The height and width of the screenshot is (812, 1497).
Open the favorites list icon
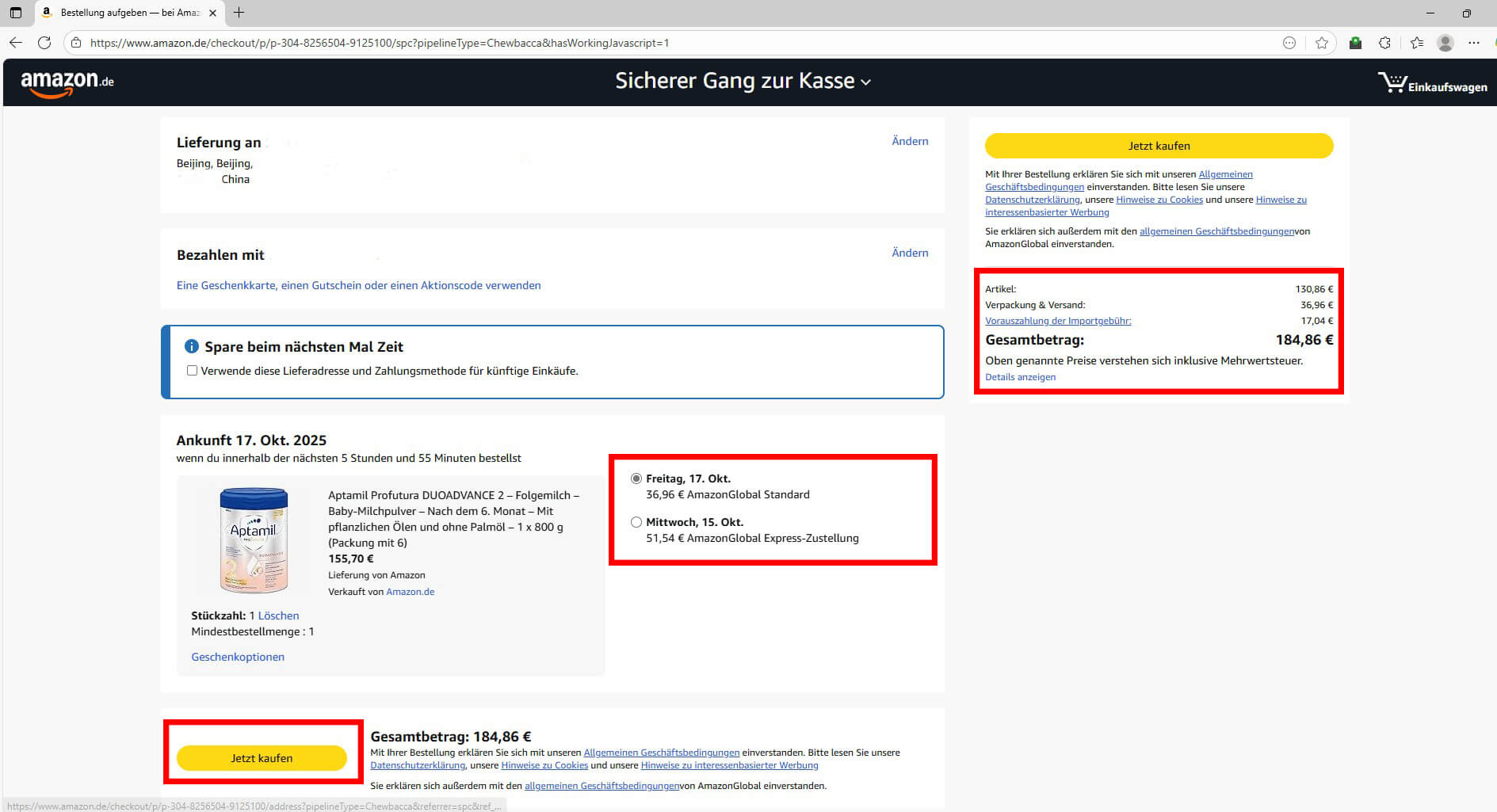pos(1416,43)
